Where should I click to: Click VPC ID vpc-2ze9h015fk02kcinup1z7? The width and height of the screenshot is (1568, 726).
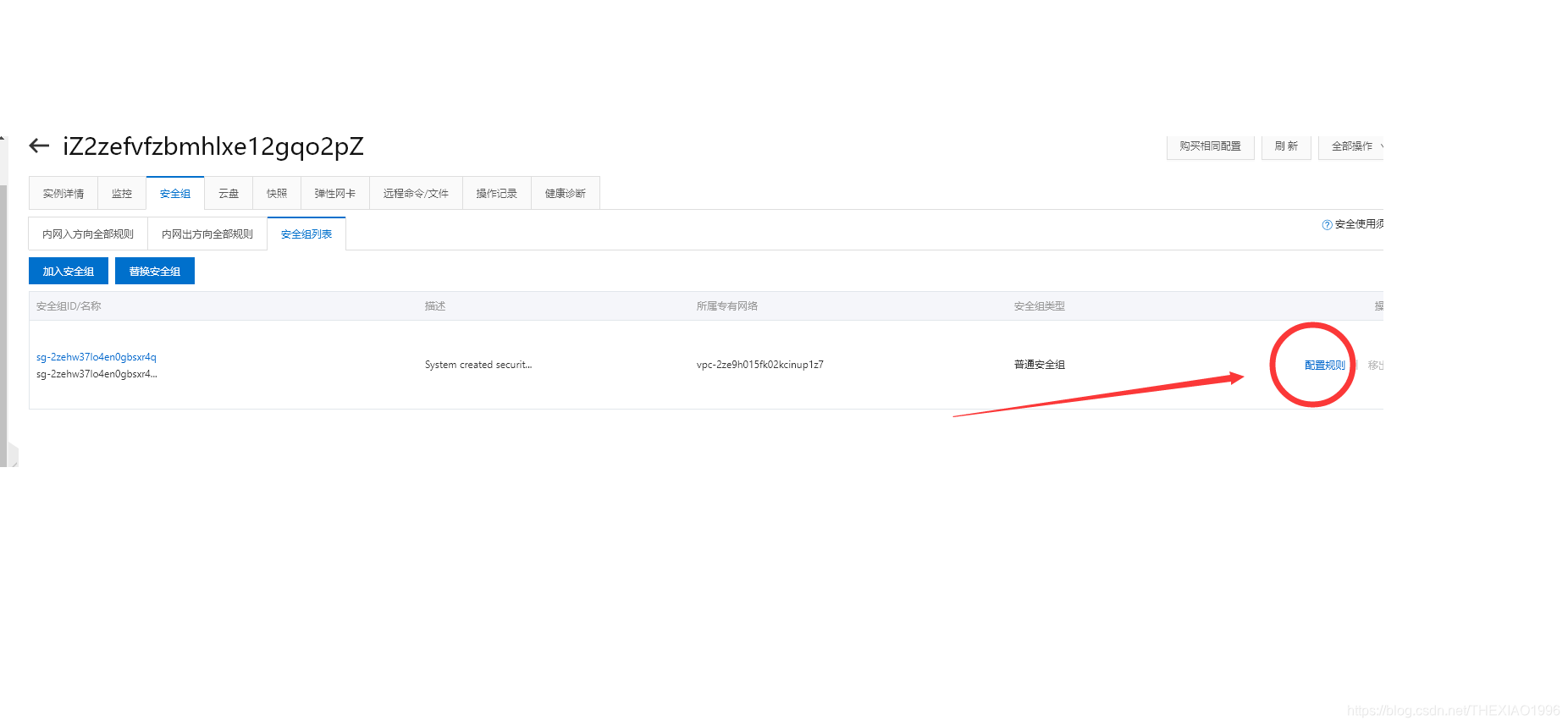click(760, 365)
